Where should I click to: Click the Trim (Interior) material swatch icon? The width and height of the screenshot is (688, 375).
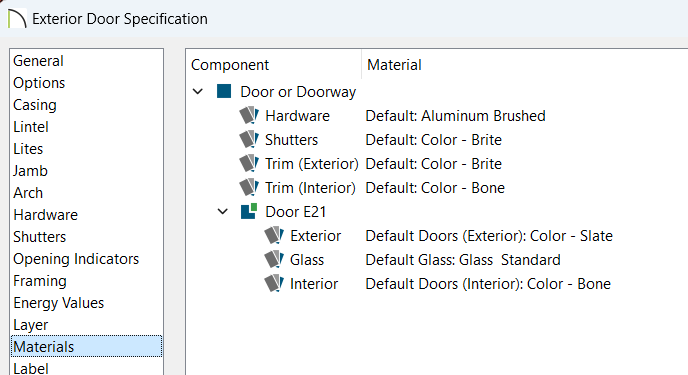click(249, 188)
